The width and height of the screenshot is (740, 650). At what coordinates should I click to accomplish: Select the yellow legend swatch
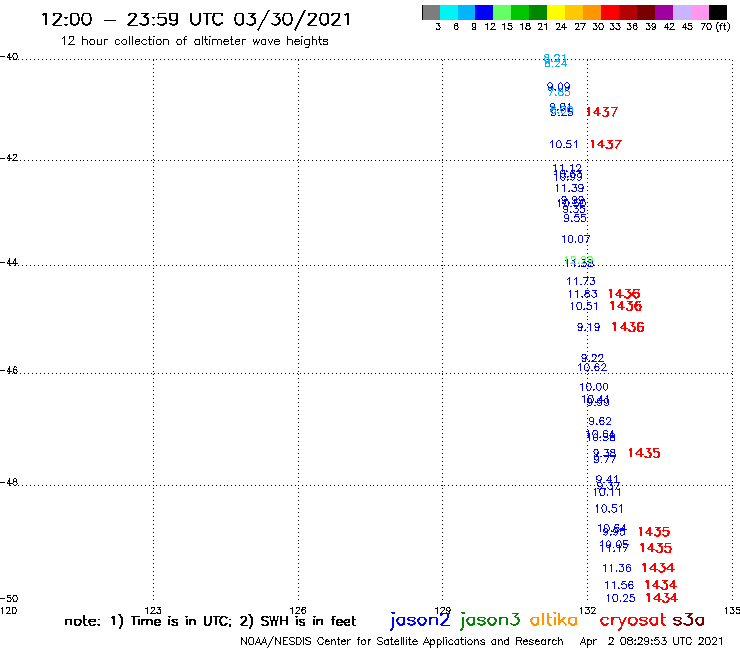coord(556,12)
